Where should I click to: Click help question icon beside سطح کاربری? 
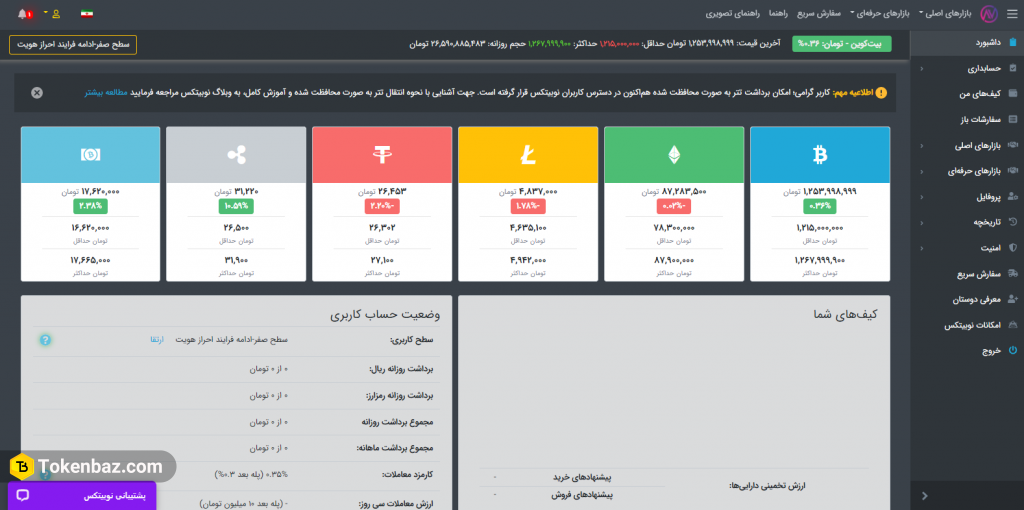click(x=44, y=340)
